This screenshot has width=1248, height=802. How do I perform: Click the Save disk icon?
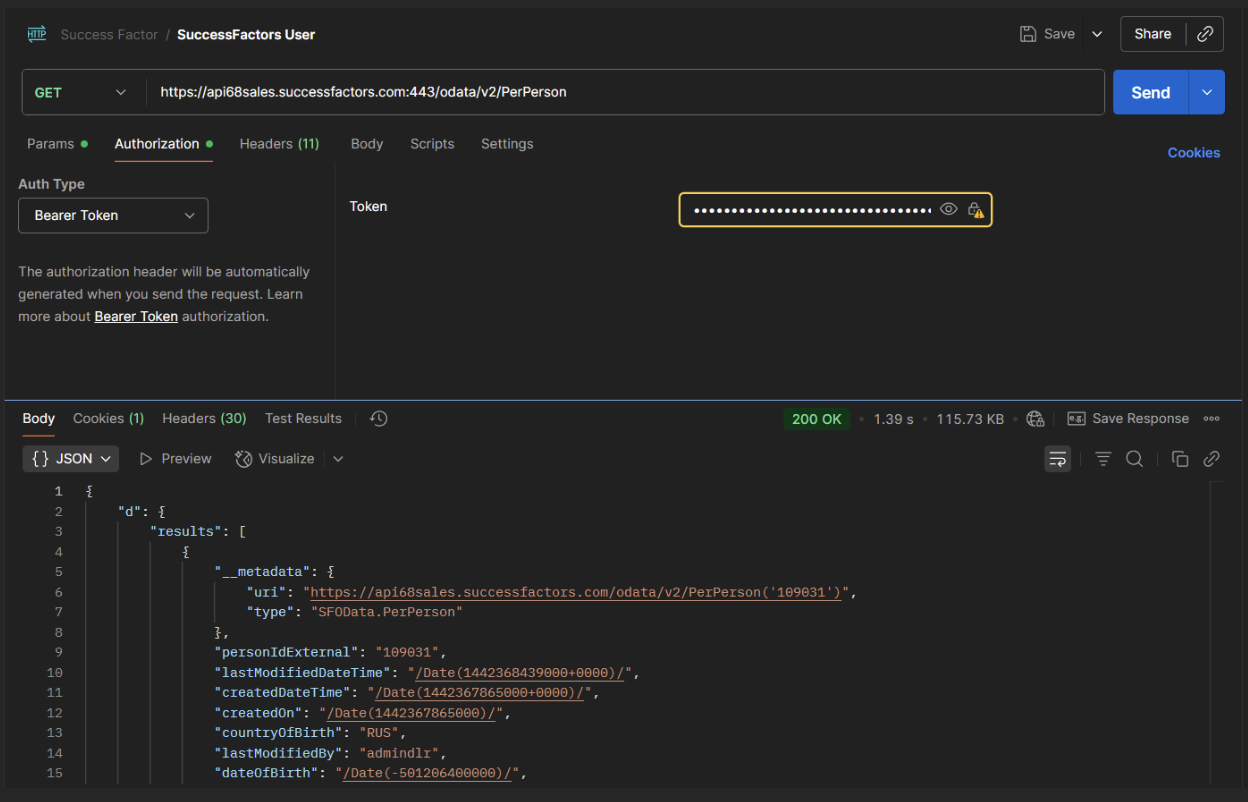(x=1027, y=34)
